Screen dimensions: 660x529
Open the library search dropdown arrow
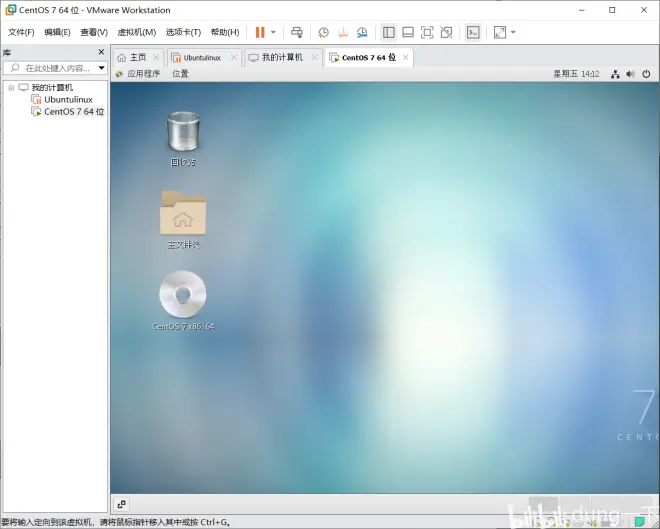point(101,68)
